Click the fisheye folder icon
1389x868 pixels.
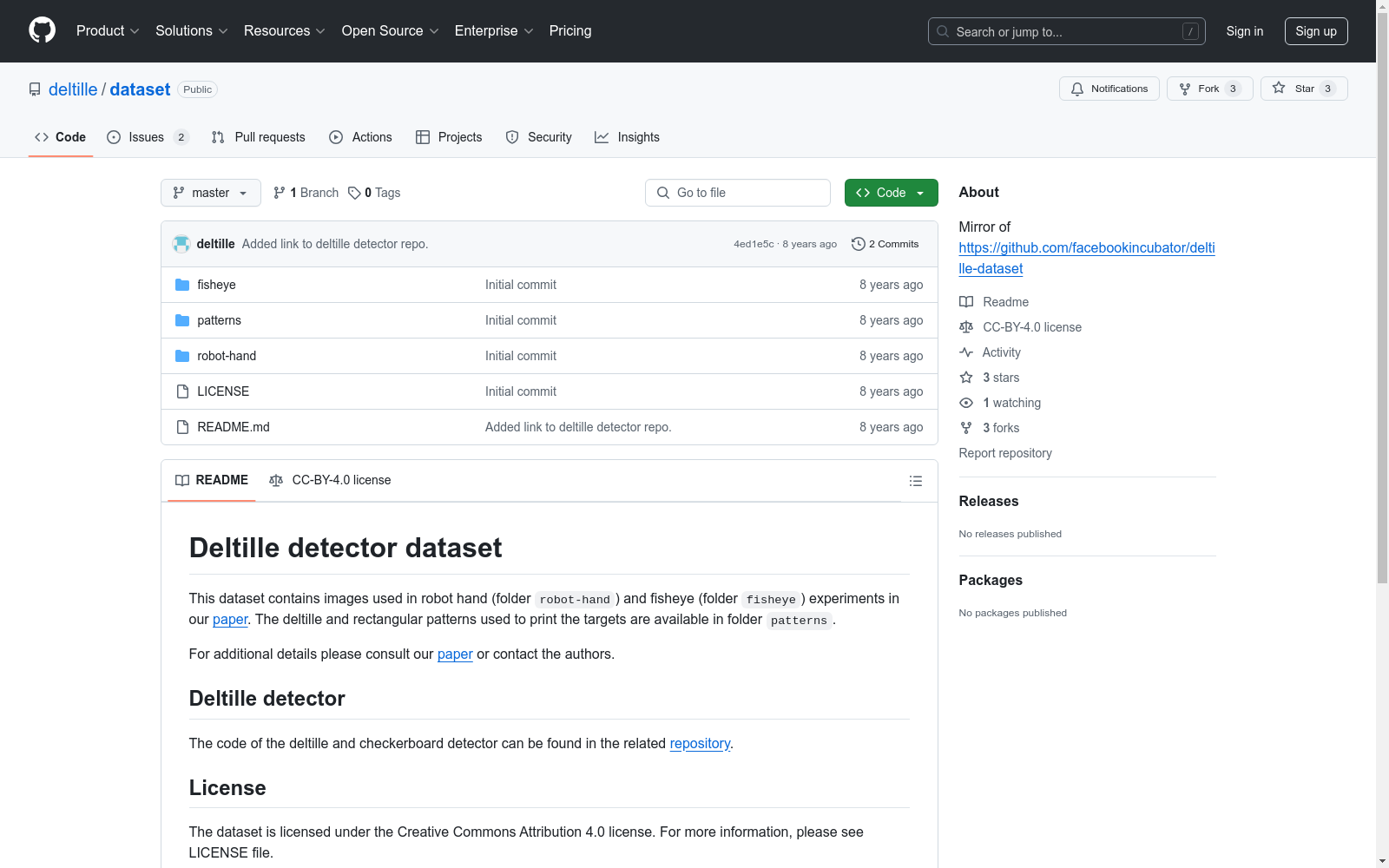tap(182, 285)
